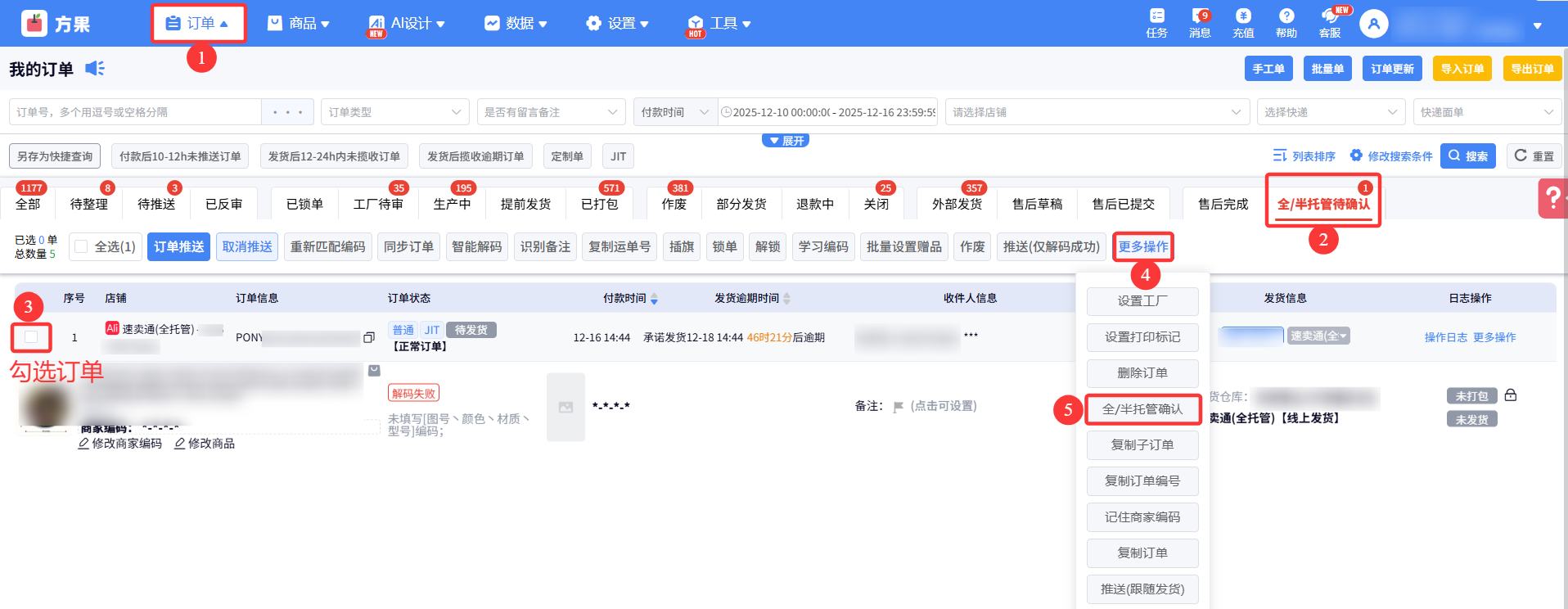Image resolution: width=1568 pixels, height=609 pixels.
Task: Toggle the 全选(1) select-all checkbox
Action: tap(81, 246)
